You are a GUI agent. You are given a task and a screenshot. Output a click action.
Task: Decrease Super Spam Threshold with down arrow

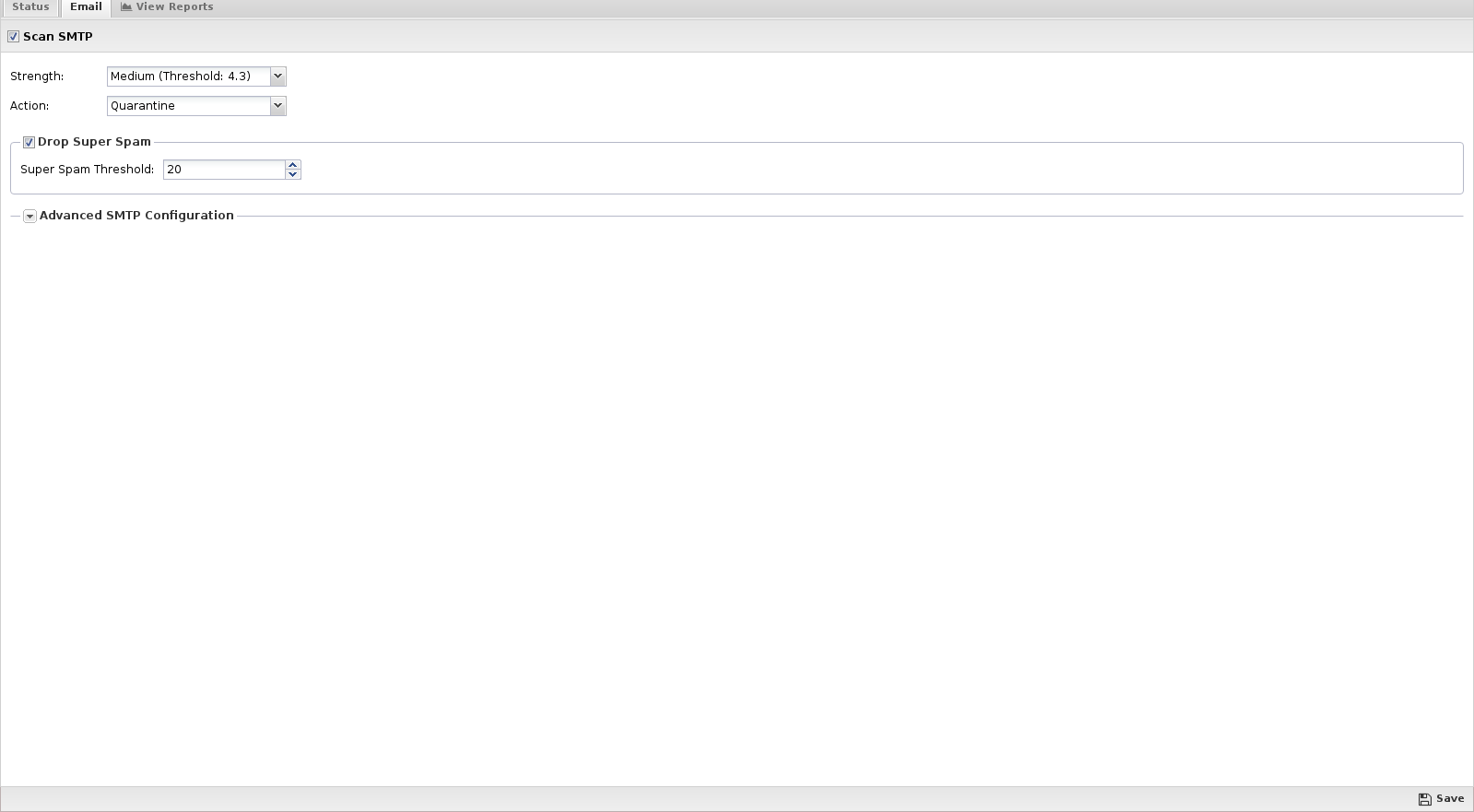click(293, 174)
